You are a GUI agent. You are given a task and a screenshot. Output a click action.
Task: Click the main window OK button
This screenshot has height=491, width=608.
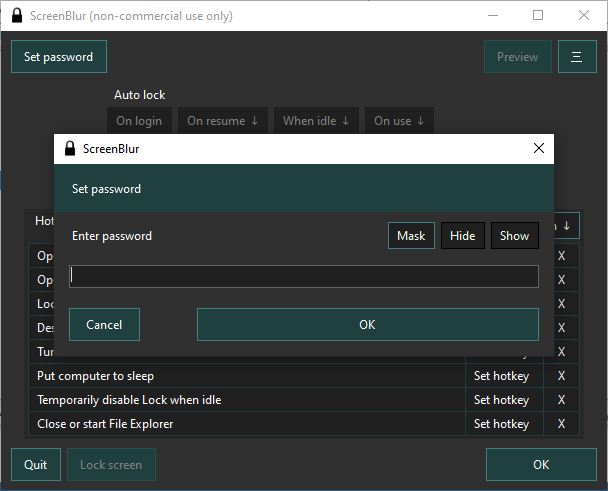541,465
